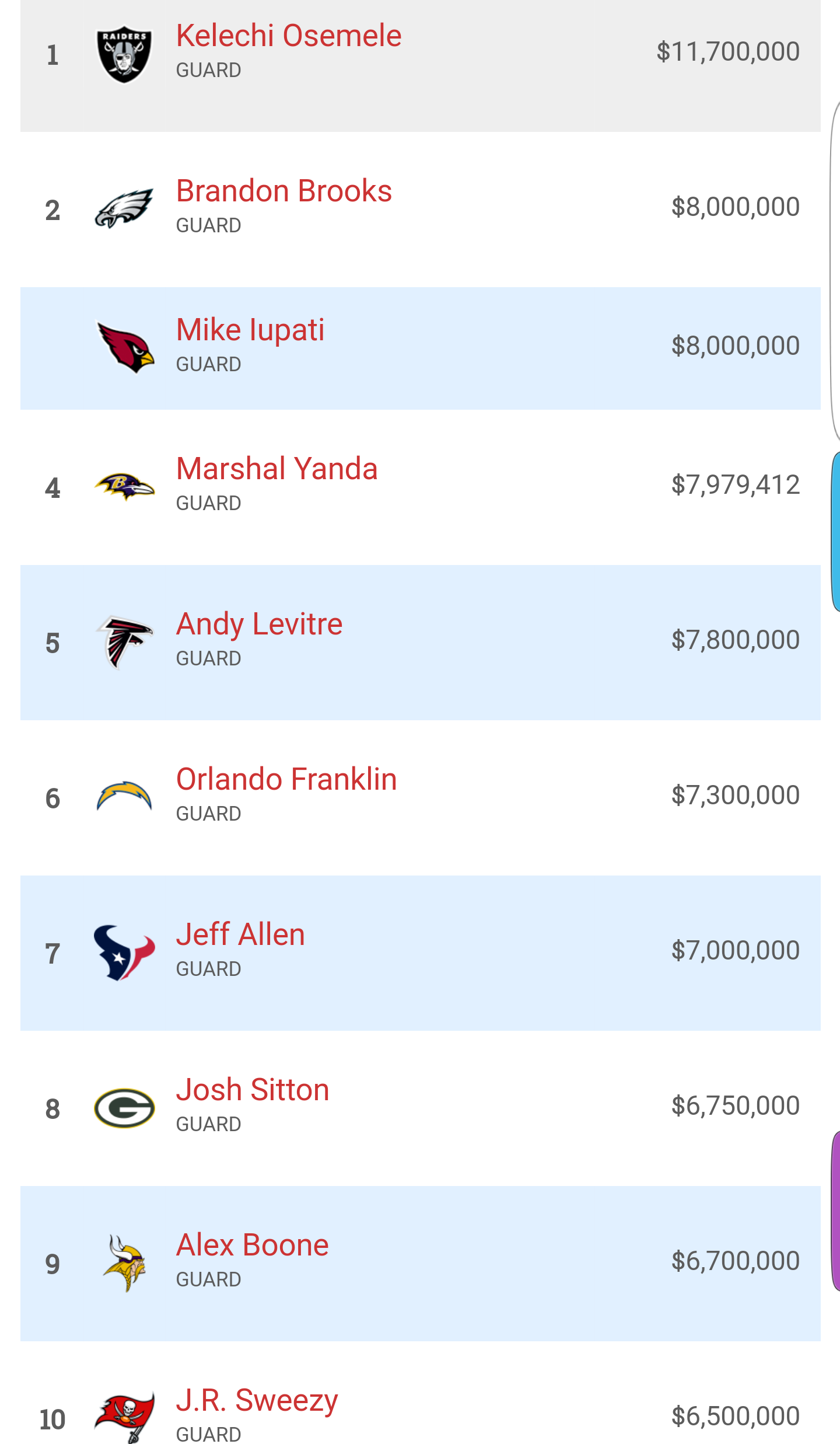Click the Packers team logo
The width and height of the screenshot is (840, 1444).
pos(124,1108)
